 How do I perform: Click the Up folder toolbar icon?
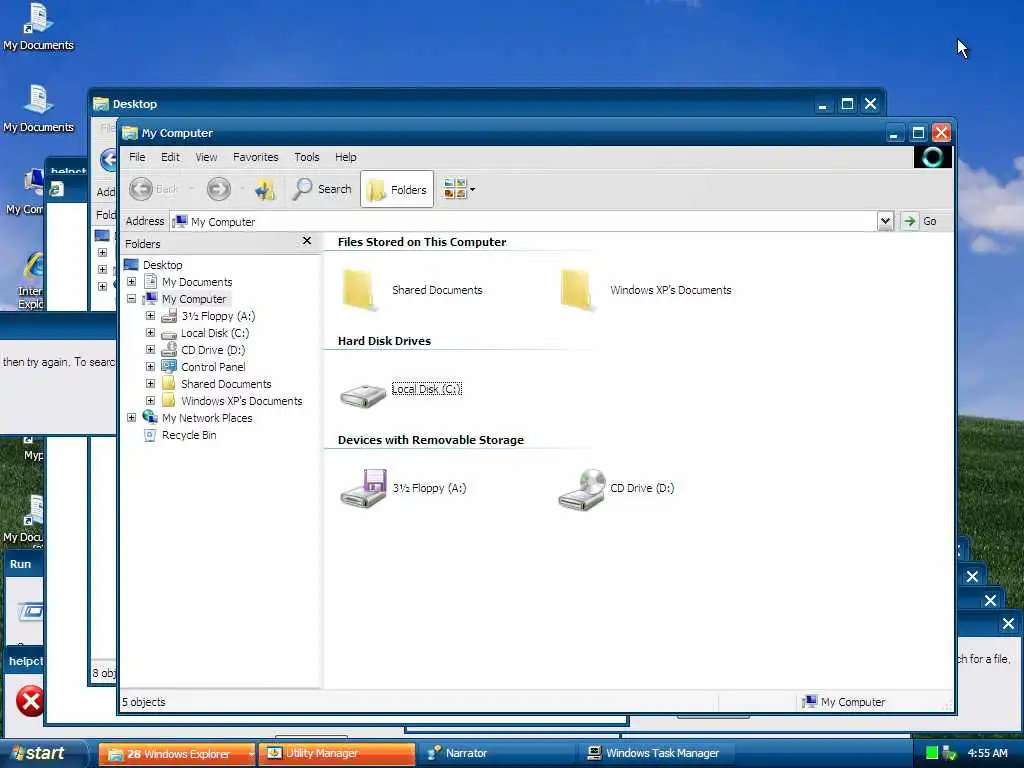point(265,189)
